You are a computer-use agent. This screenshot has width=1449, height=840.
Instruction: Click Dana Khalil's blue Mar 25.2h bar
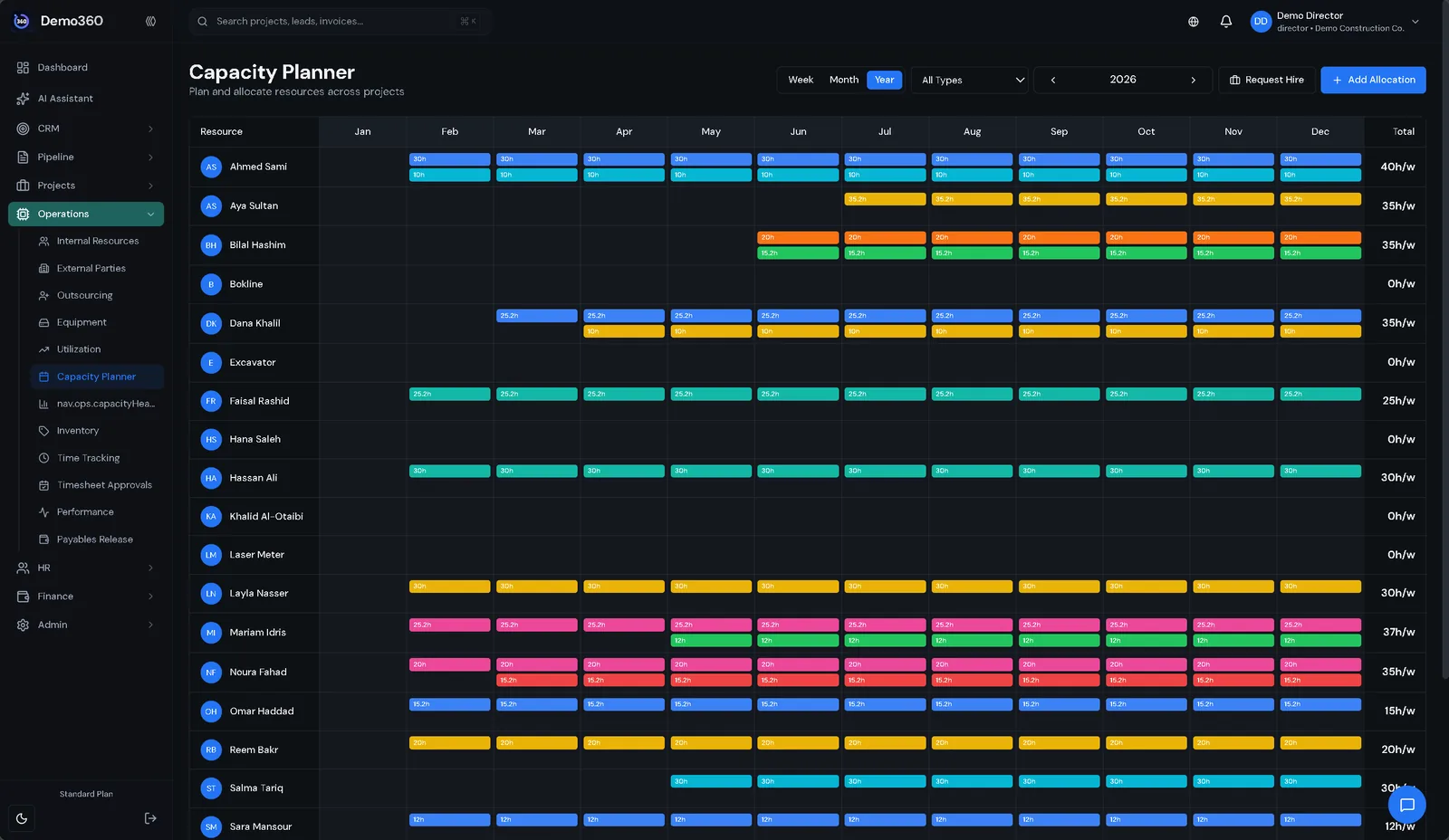[537, 316]
